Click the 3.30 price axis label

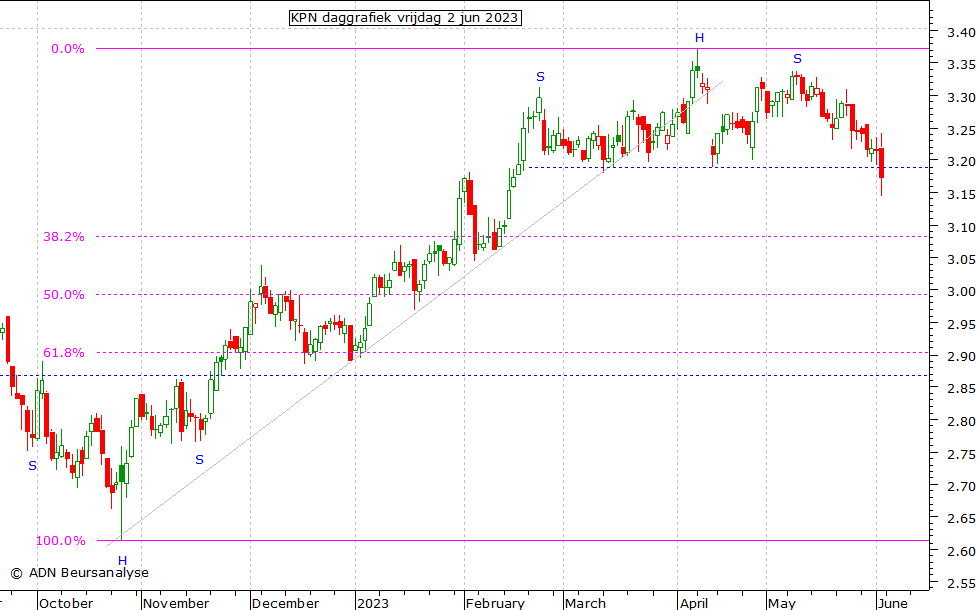coord(961,98)
